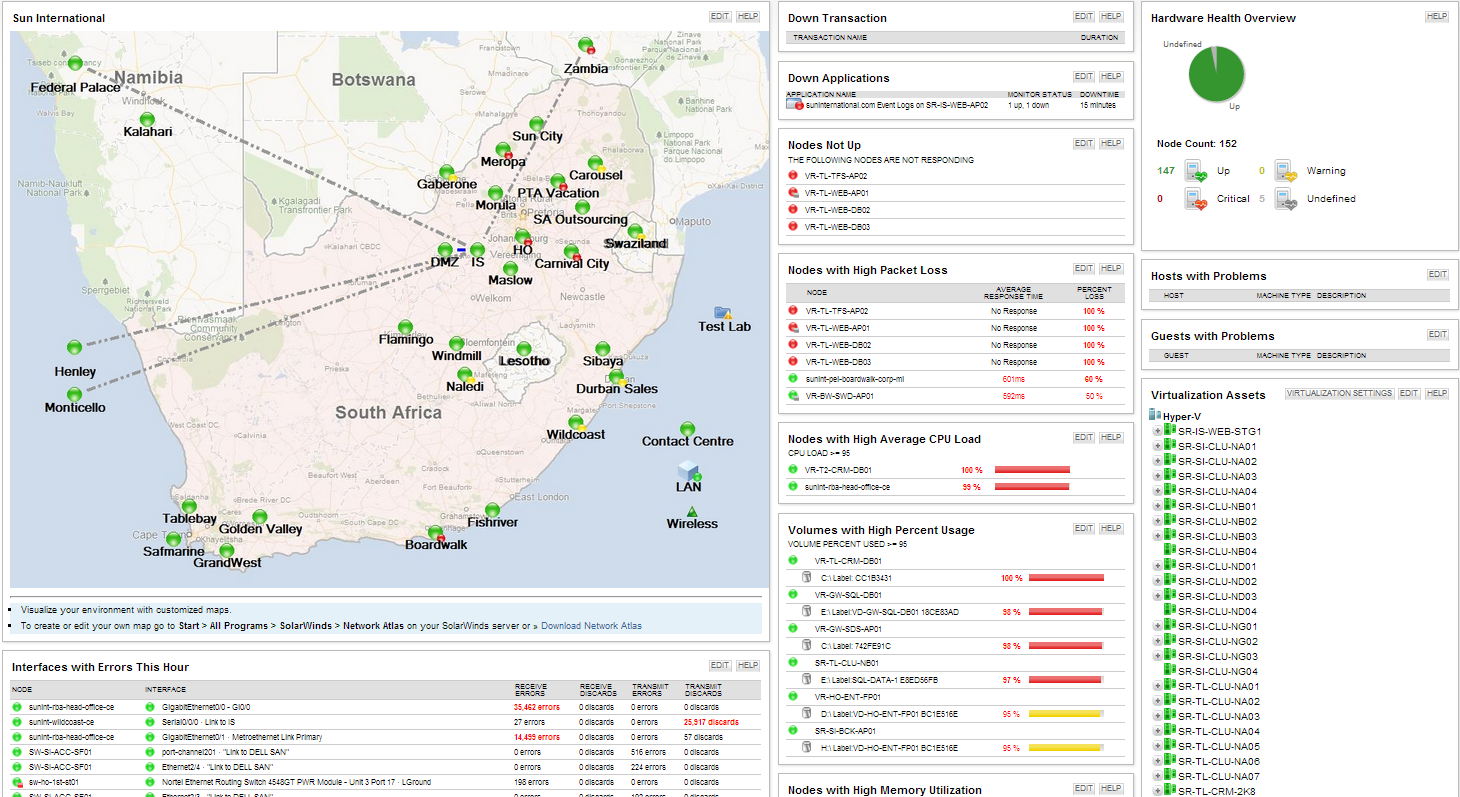Click the LAN server icon on map

point(689,470)
